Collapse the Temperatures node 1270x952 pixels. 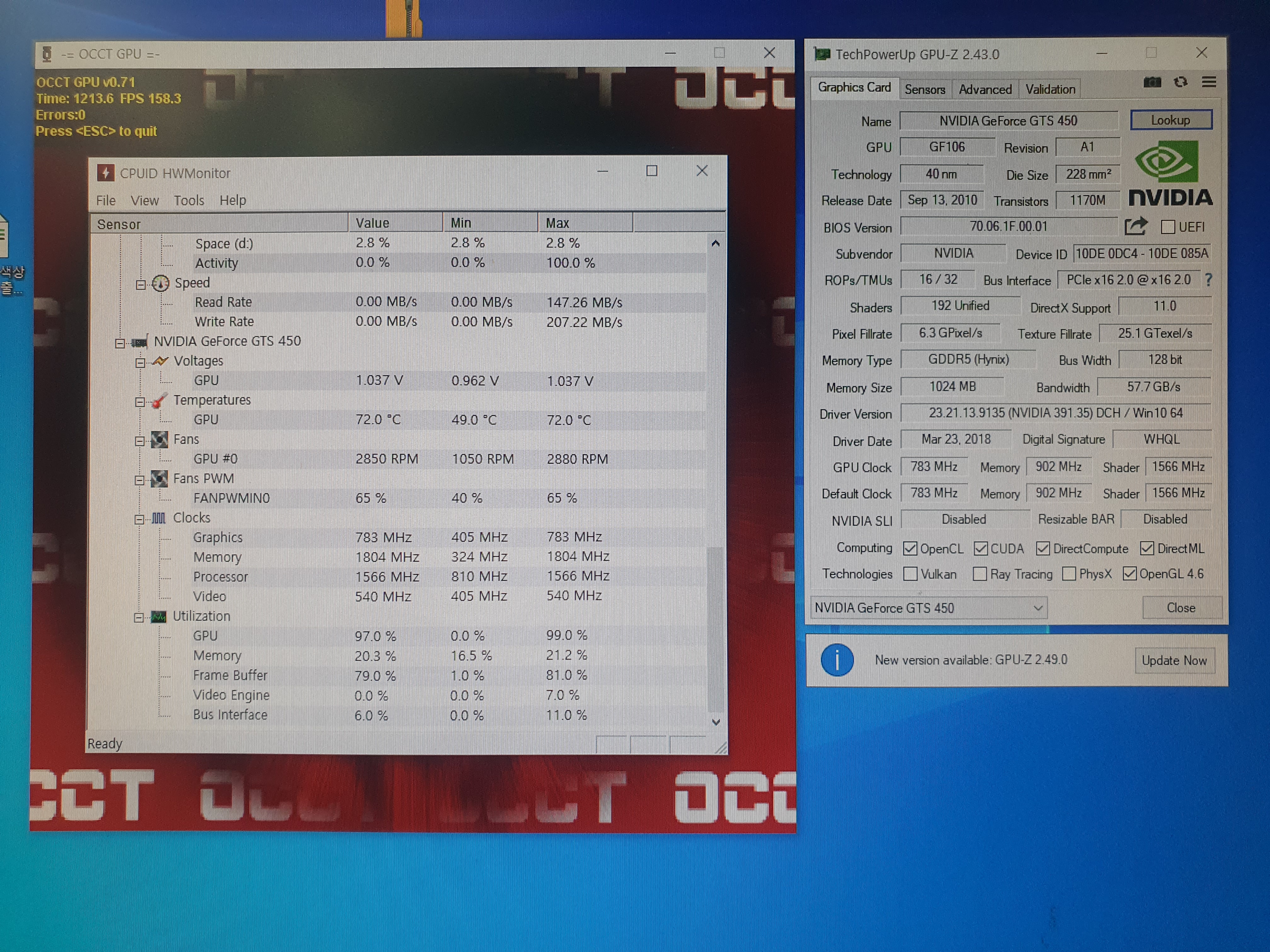[140, 402]
